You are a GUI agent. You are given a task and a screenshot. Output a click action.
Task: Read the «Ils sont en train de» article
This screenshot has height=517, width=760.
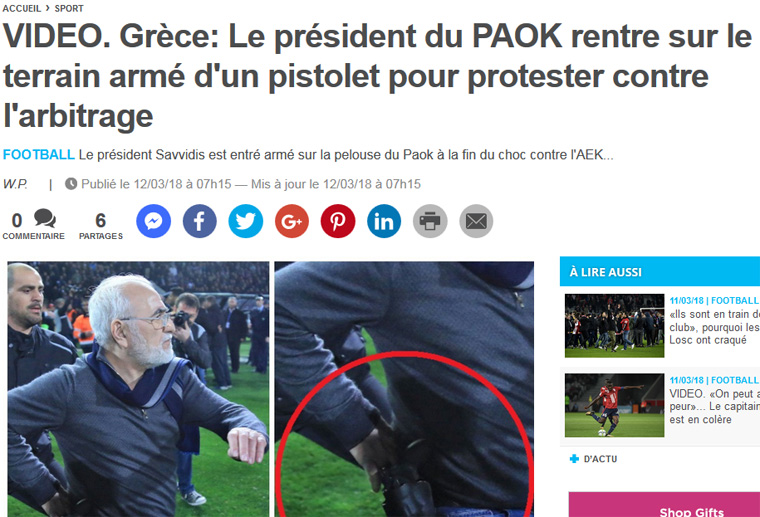714,327
